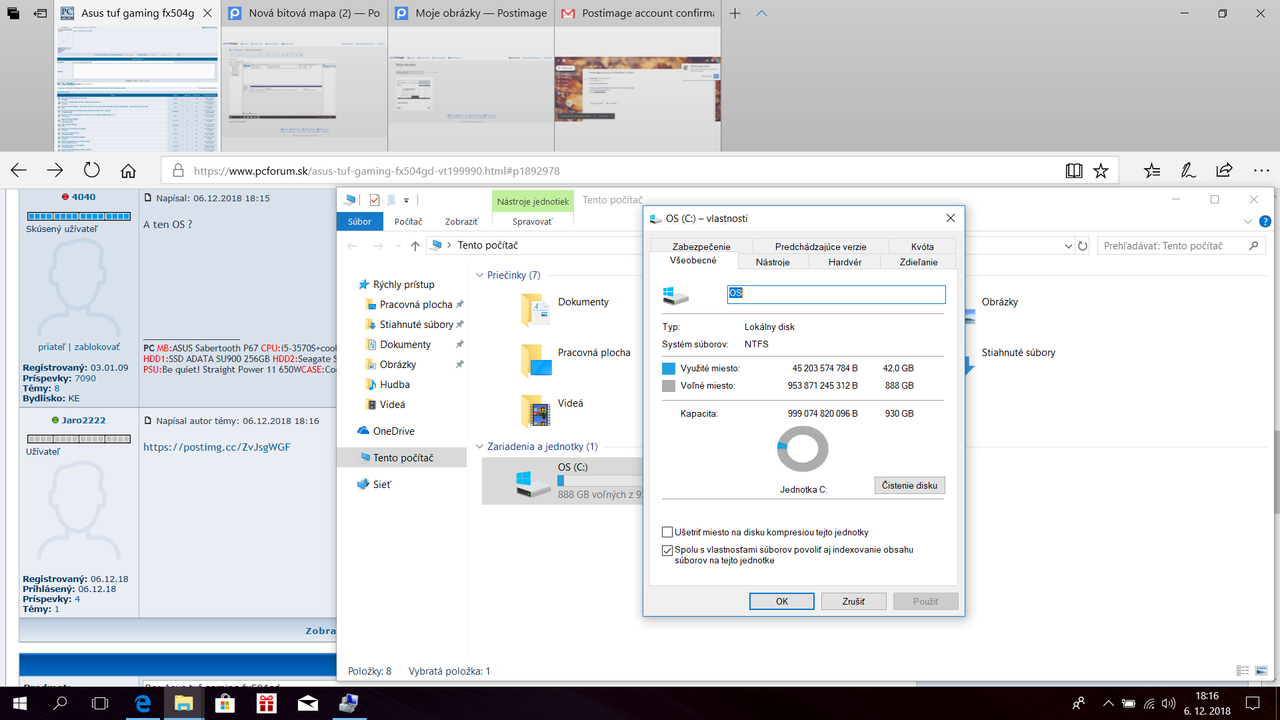Collapse Zariadenia a jednotky group

478,446
